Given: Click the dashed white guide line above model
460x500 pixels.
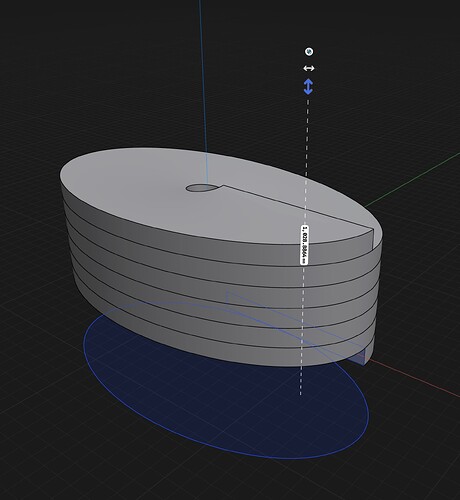Looking at the screenshot, I should coord(307,137).
